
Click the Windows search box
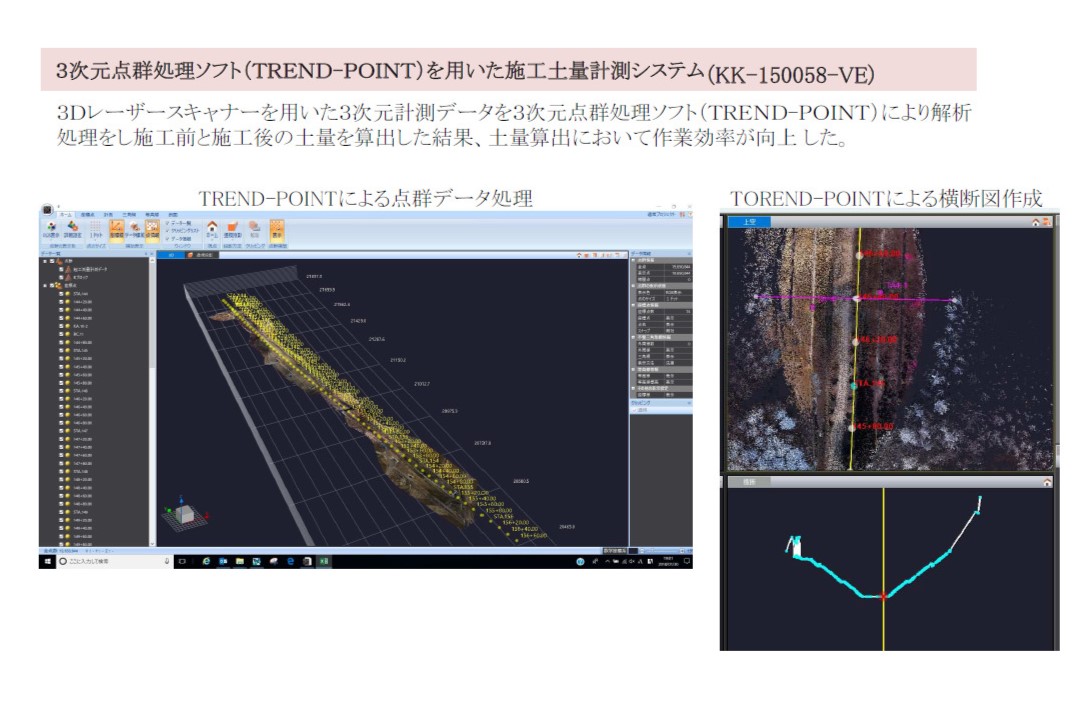(114, 561)
